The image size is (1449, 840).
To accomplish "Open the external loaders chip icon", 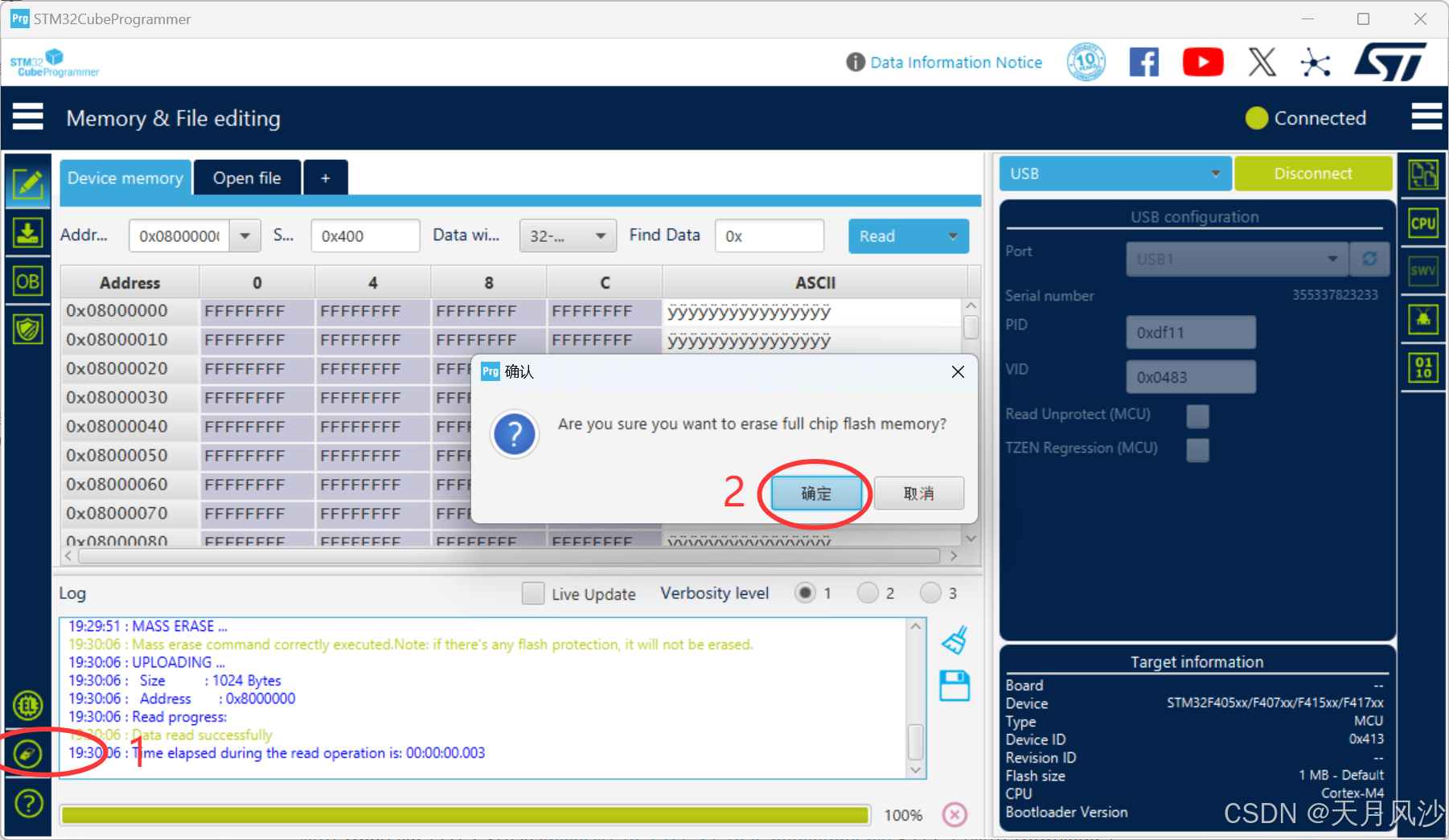I will coord(28,707).
